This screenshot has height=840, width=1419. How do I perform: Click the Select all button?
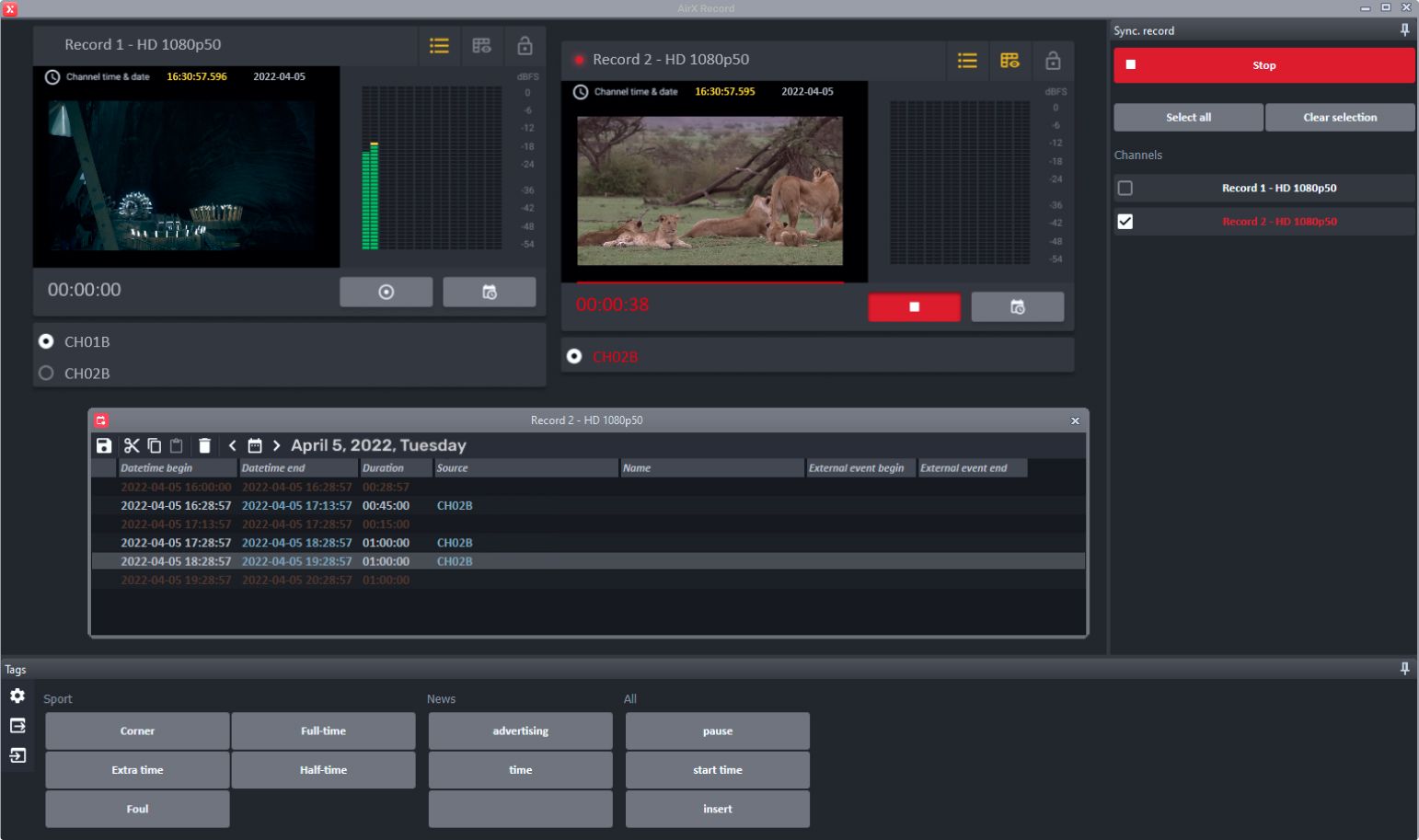click(x=1187, y=118)
